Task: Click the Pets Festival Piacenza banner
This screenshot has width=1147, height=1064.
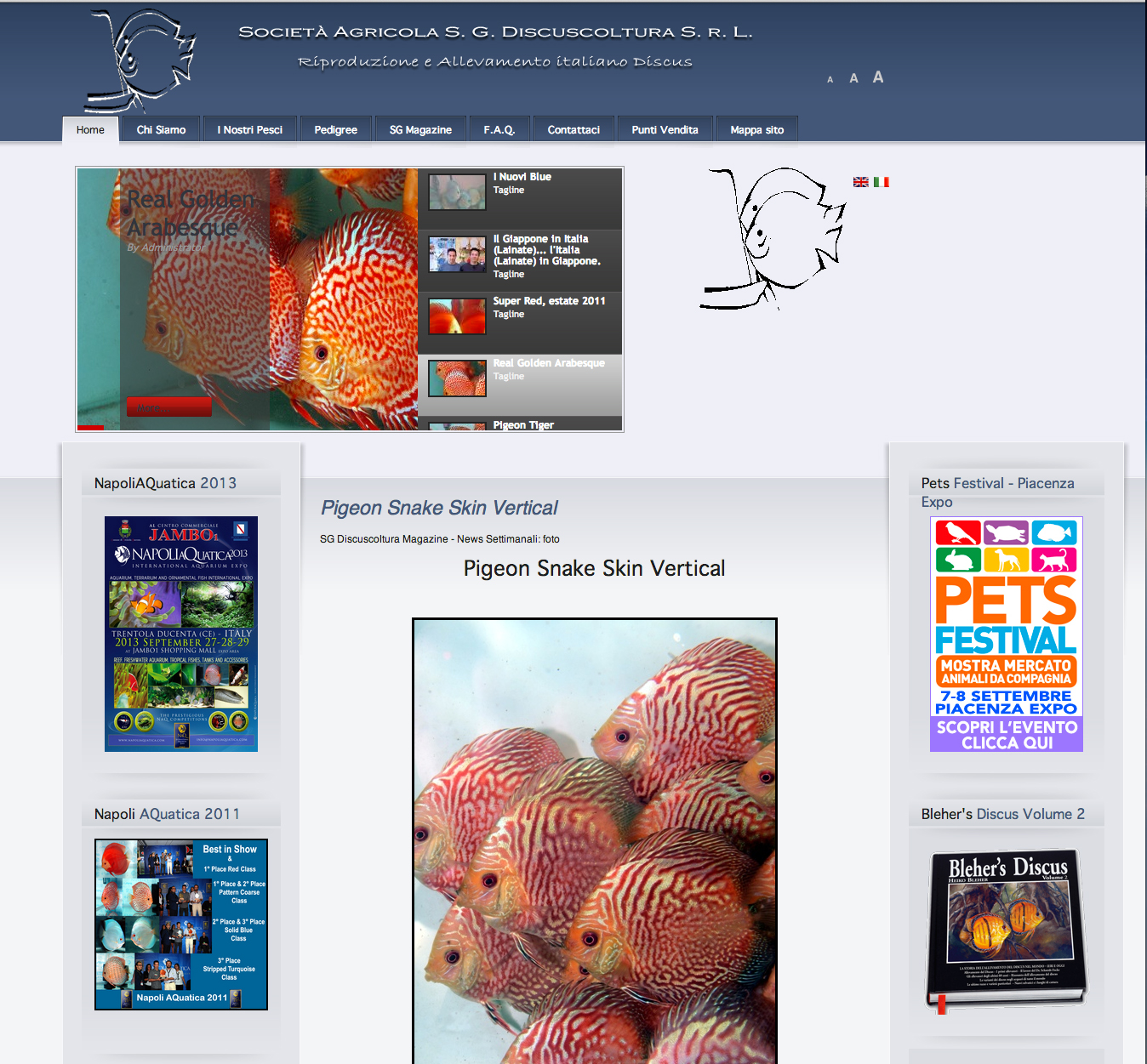Action: 1006,634
